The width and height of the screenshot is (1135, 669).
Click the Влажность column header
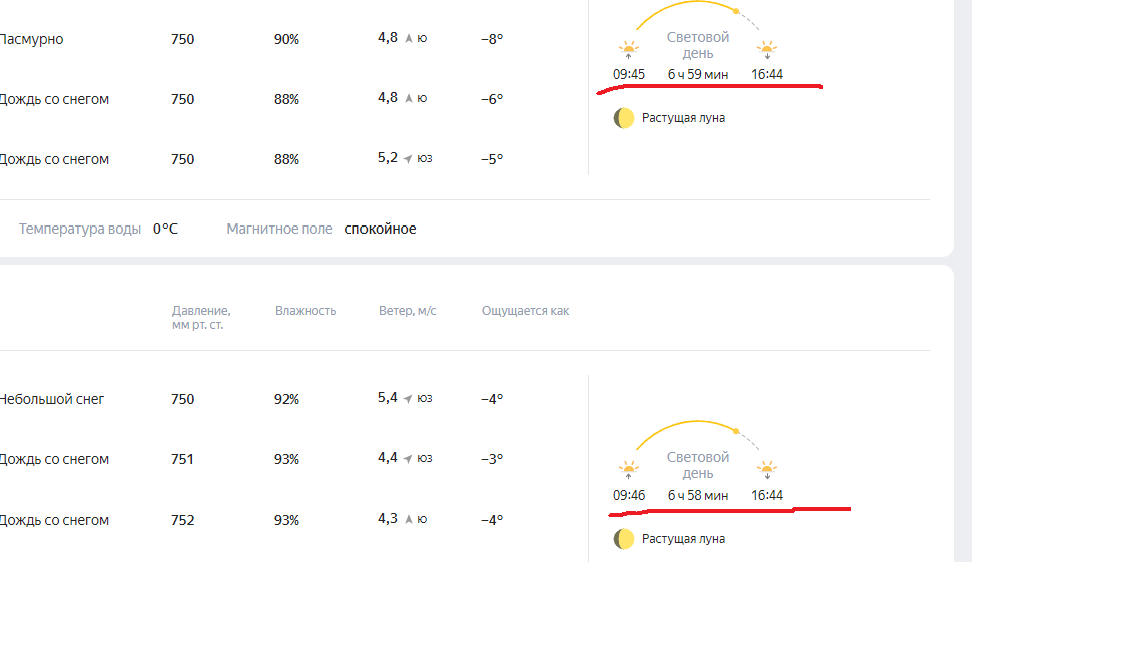(305, 311)
